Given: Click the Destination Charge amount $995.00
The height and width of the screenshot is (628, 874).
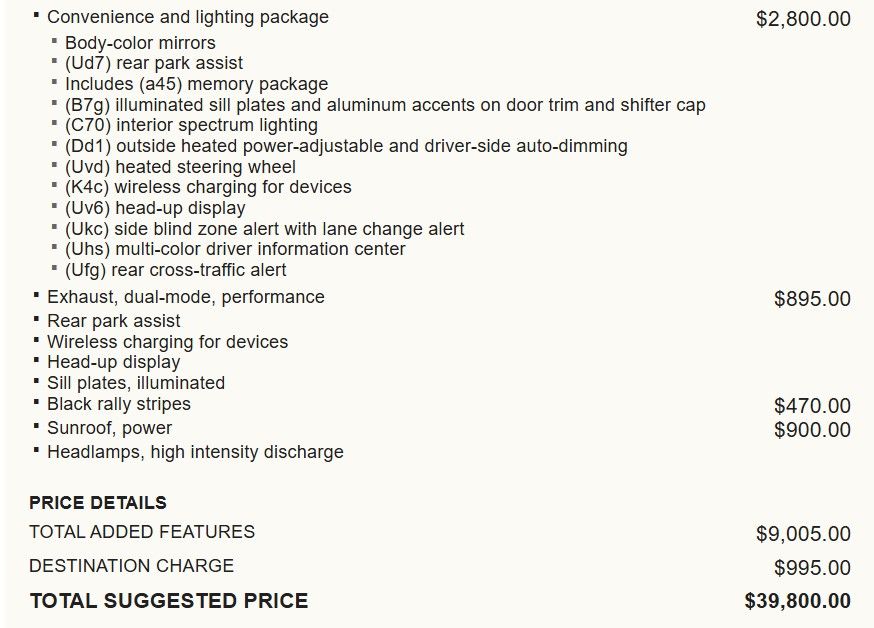Looking at the screenshot, I should [812, 568].
